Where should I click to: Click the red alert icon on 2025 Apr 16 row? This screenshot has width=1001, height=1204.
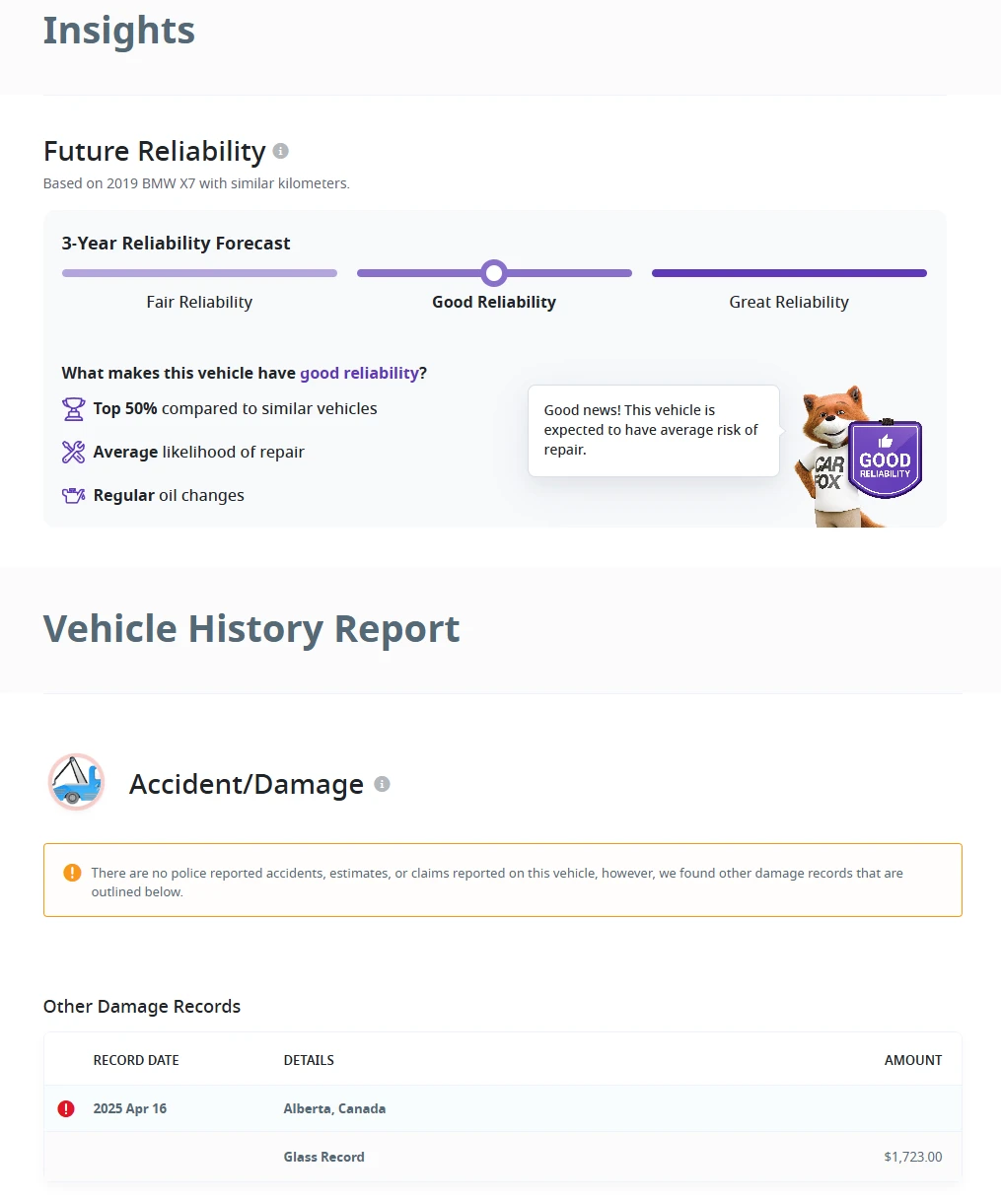coord(66,1108)
